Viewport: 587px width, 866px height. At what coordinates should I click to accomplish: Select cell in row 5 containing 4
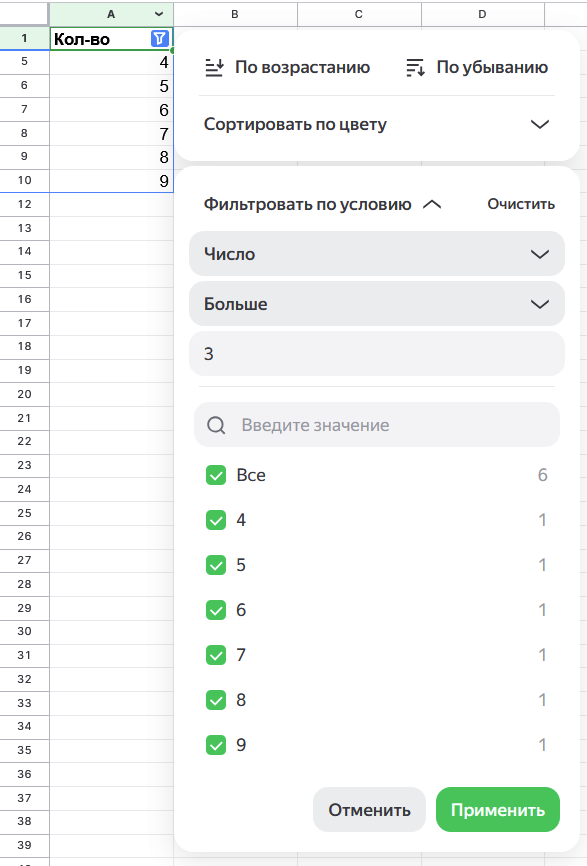coord(112,62)
